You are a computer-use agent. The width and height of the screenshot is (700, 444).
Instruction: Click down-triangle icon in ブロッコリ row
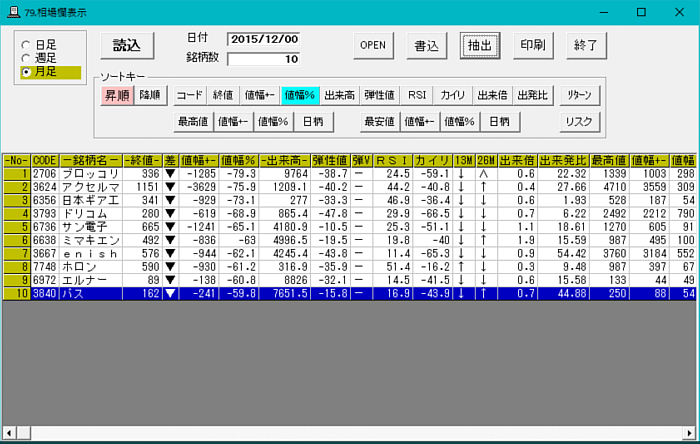pos(170,174)
